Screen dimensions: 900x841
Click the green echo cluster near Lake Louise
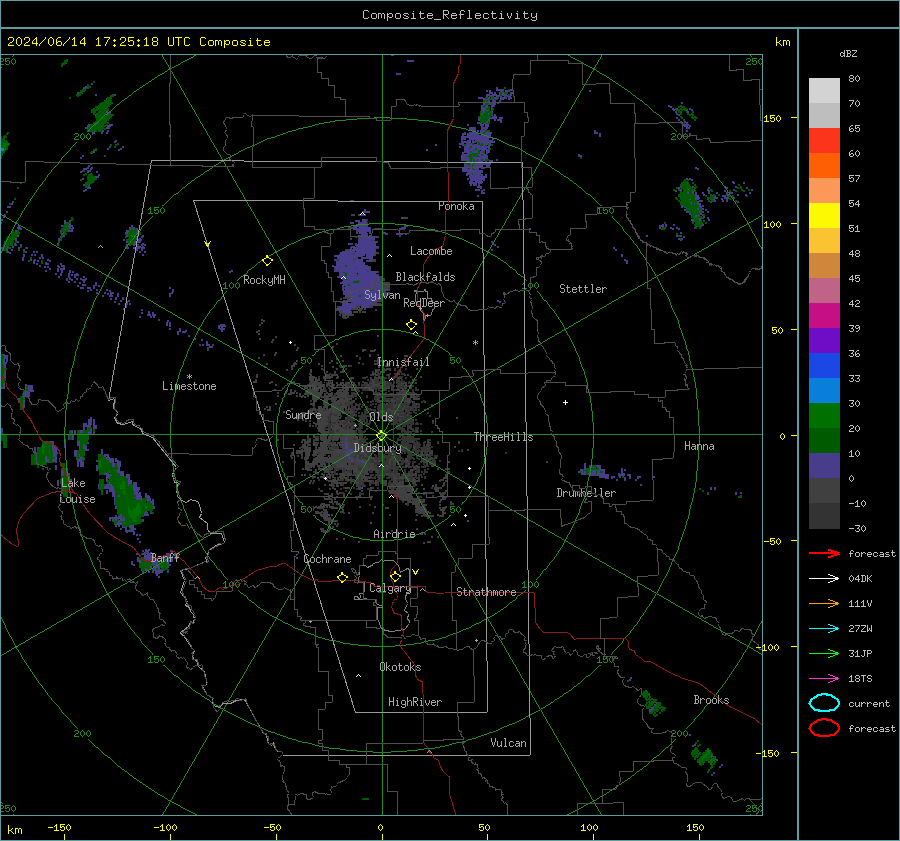pyautogui.click(x=123, y=491)
